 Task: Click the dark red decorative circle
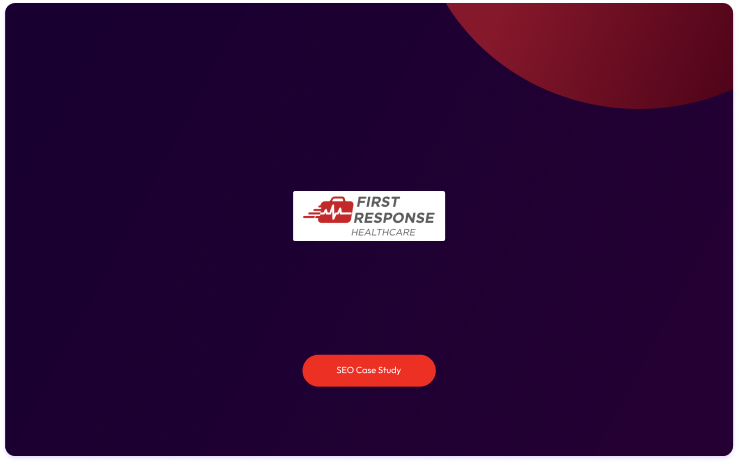click(x=613, y=47)
